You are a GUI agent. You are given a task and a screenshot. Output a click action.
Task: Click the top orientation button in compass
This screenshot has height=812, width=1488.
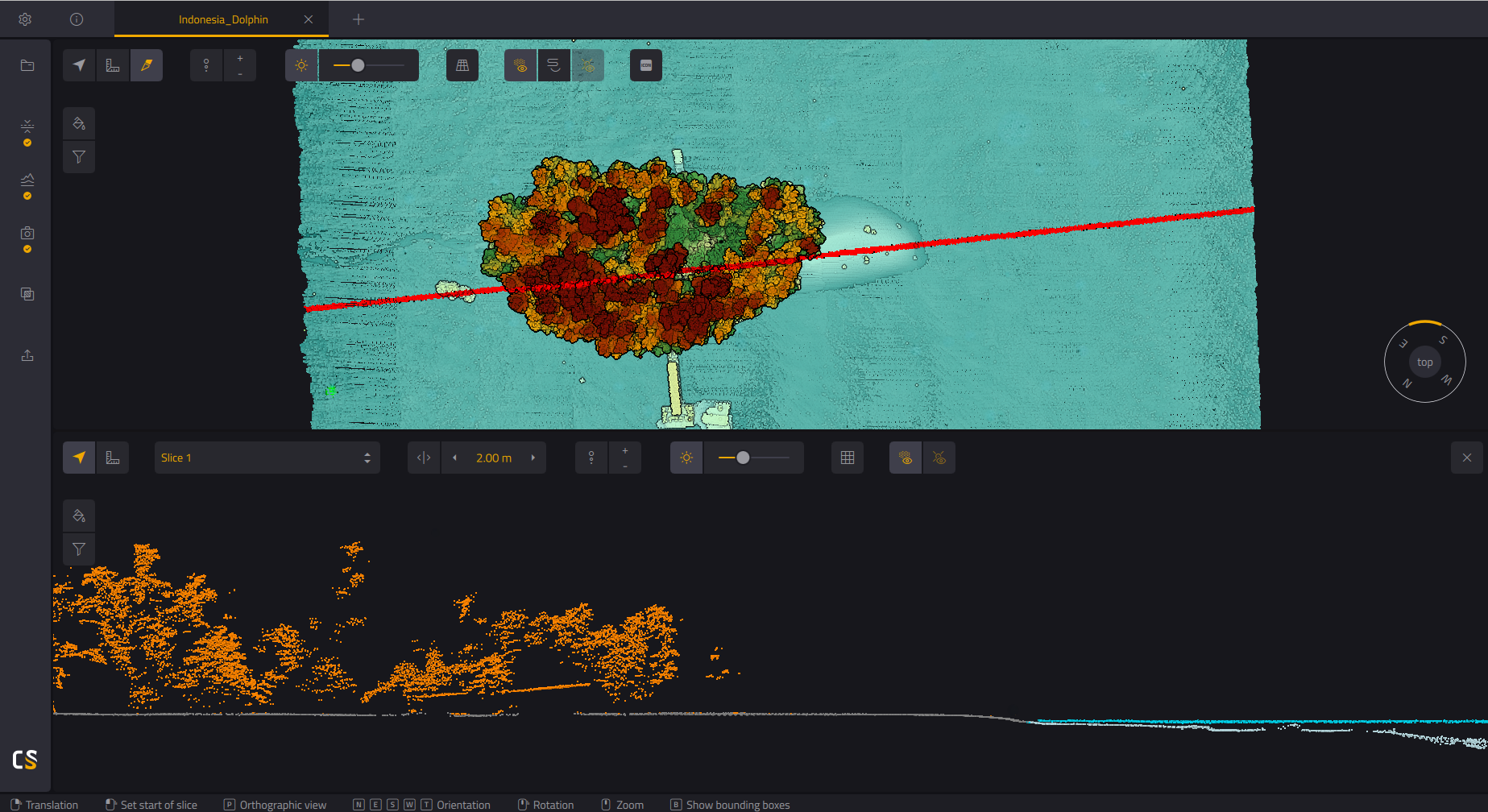click(x=1425, y=362)
